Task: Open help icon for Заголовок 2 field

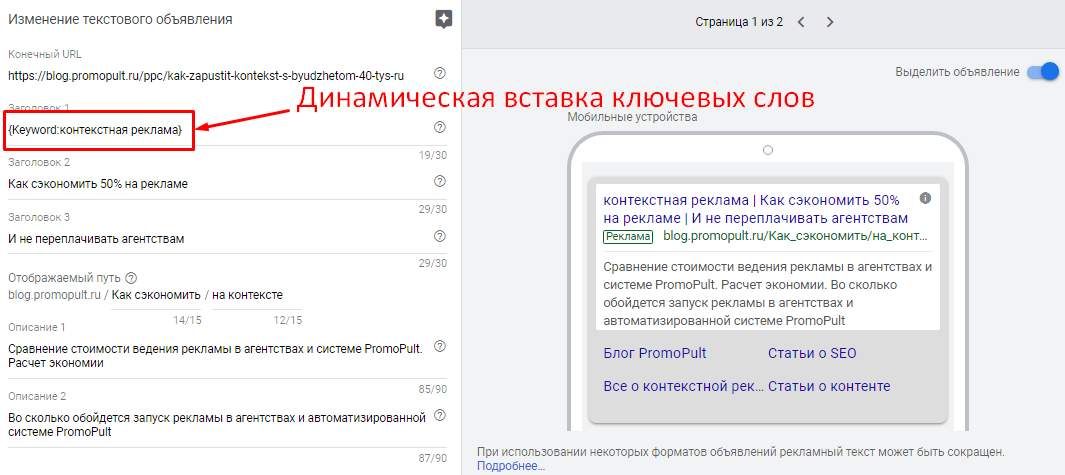Action: click(x=439, y=181)
